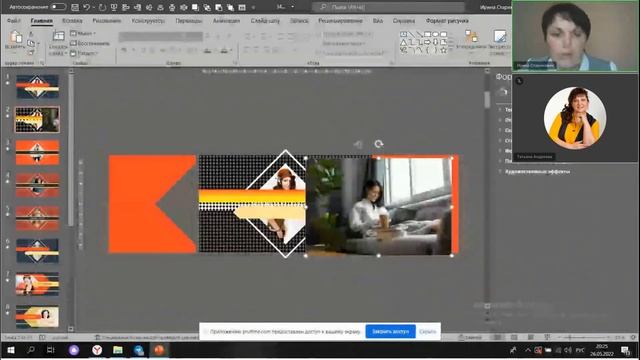Switch to the Рецензирование tab
640x360 pixels.
pos(340,21)
